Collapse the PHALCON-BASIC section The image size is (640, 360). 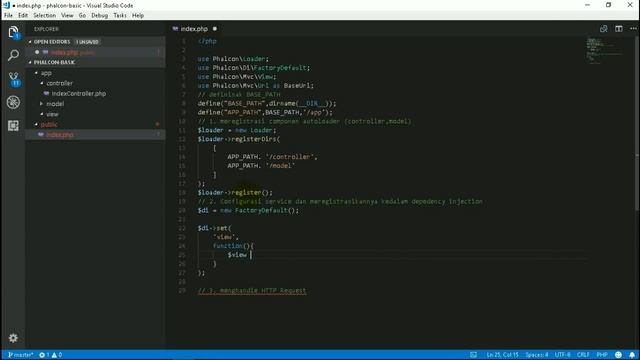(x=54, y=62)
